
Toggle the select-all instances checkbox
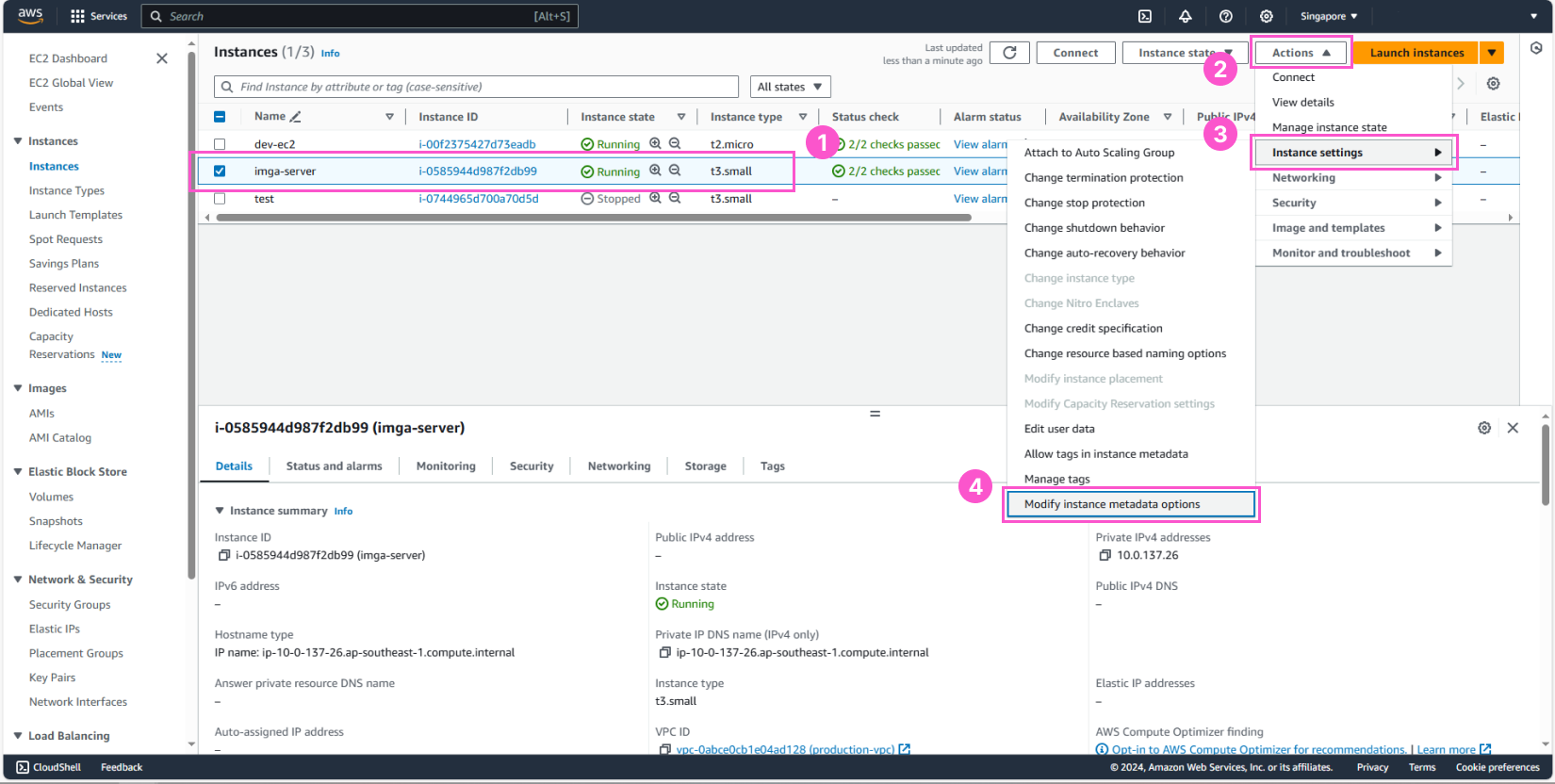tap(220, 117)
